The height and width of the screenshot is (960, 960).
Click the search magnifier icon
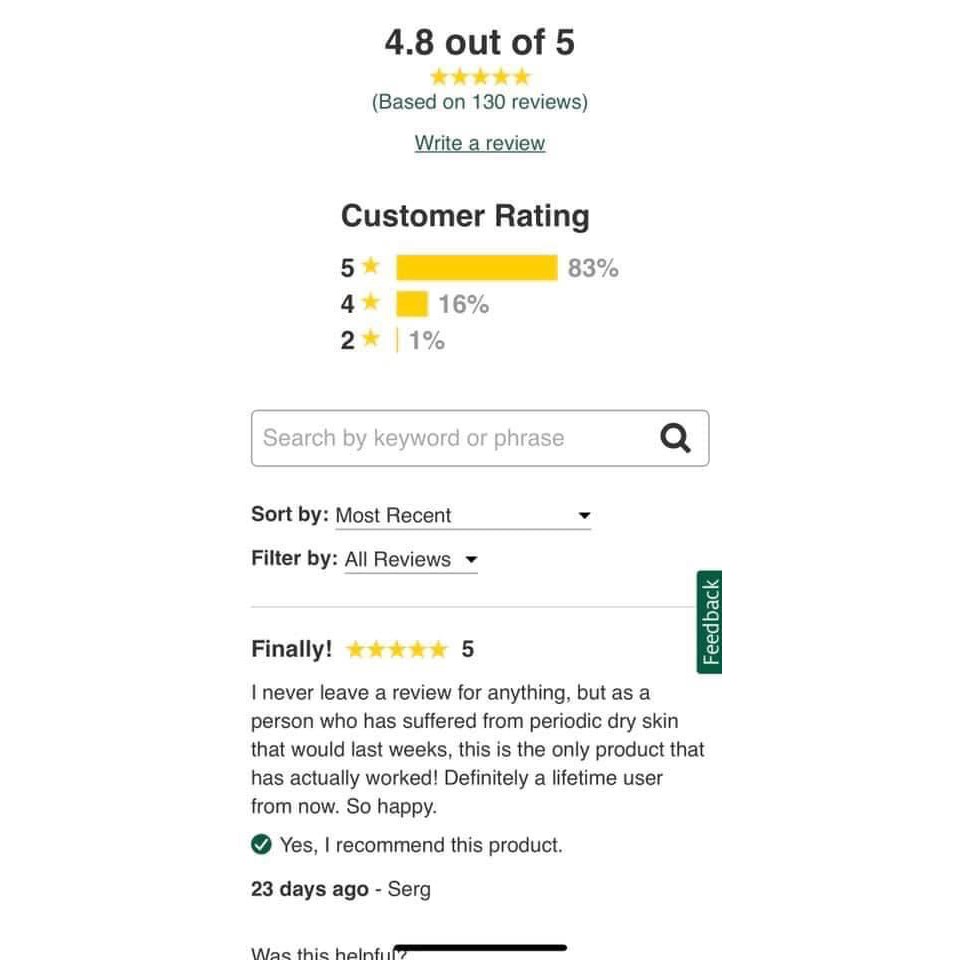point(676,438)
